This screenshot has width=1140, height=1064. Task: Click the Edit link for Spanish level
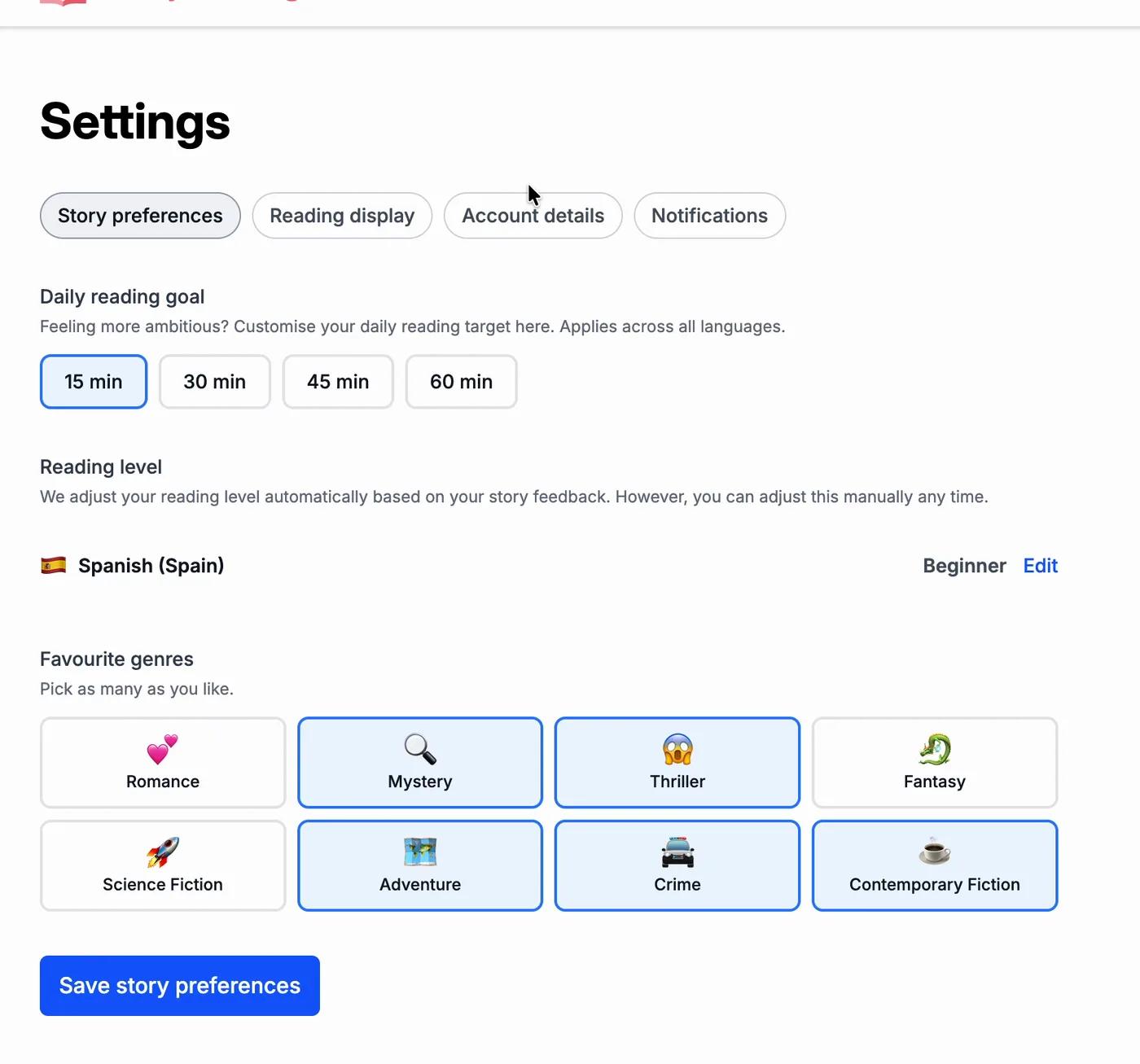tap(1041, 566)
